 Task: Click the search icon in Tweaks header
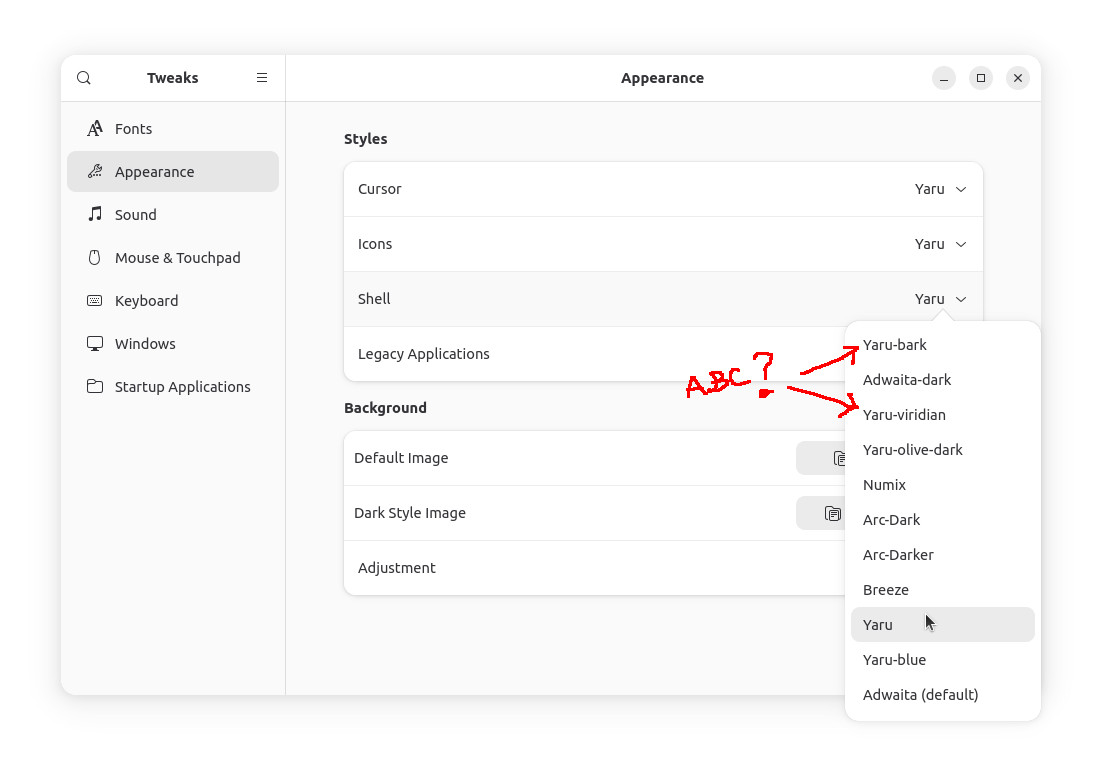[x=84, y=78]
